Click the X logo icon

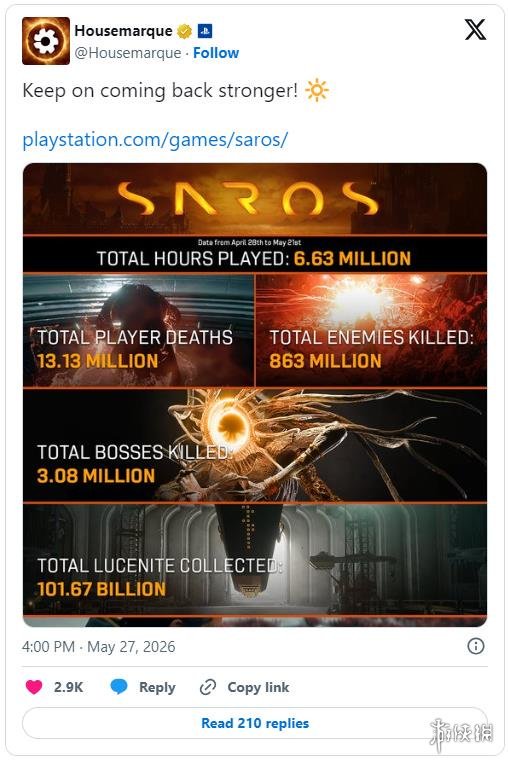(x=475, y=30)
